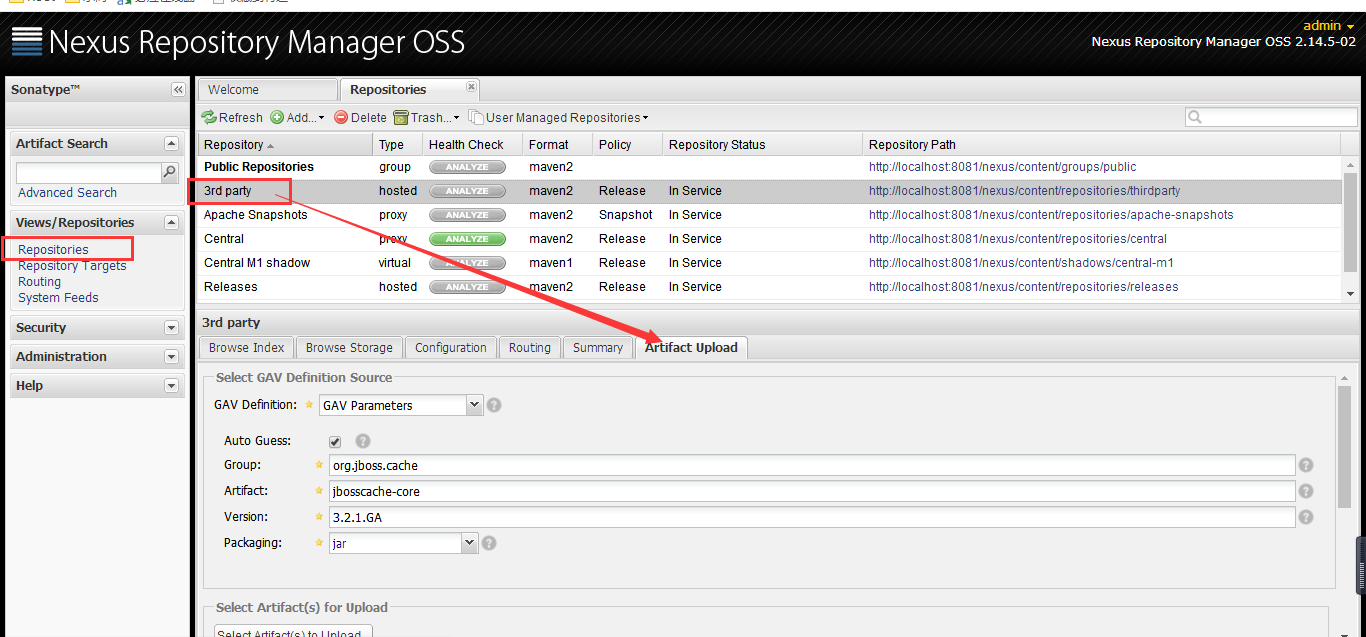Click the upload form vertical scrollbar

point(1345,445)
